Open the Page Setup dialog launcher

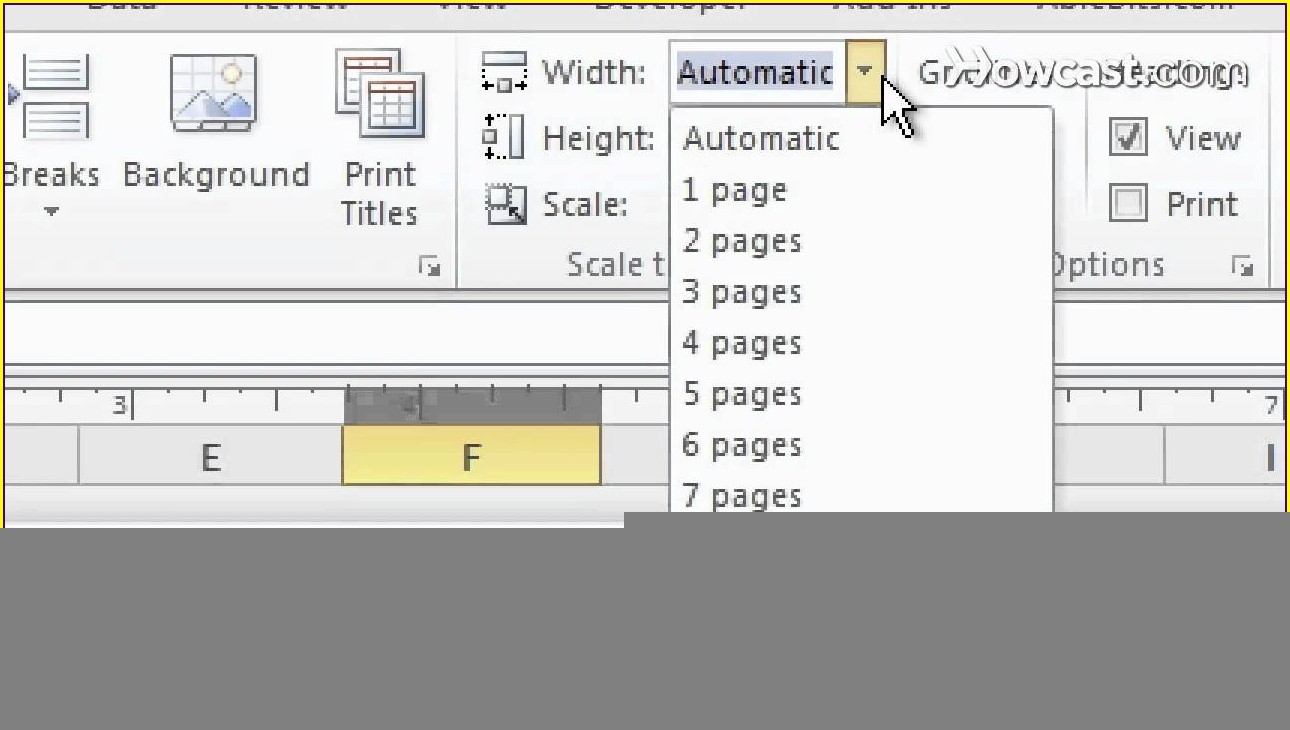pyautogui.click(x=430, y=266)
